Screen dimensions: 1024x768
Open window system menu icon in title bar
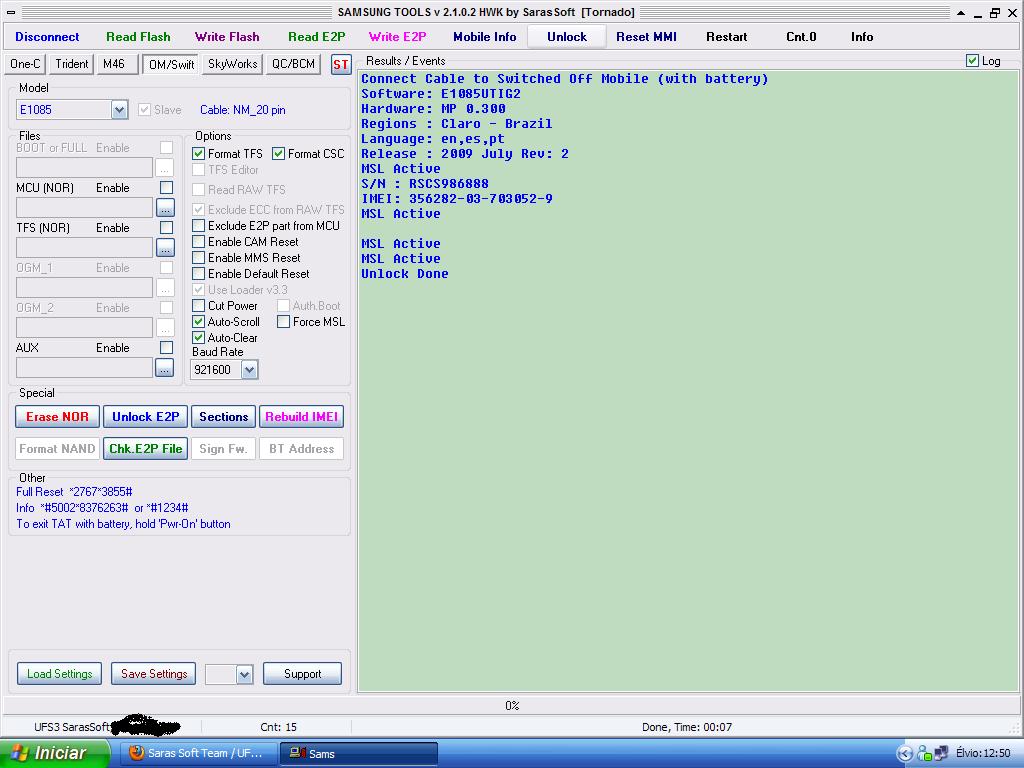tap(11, 12)
